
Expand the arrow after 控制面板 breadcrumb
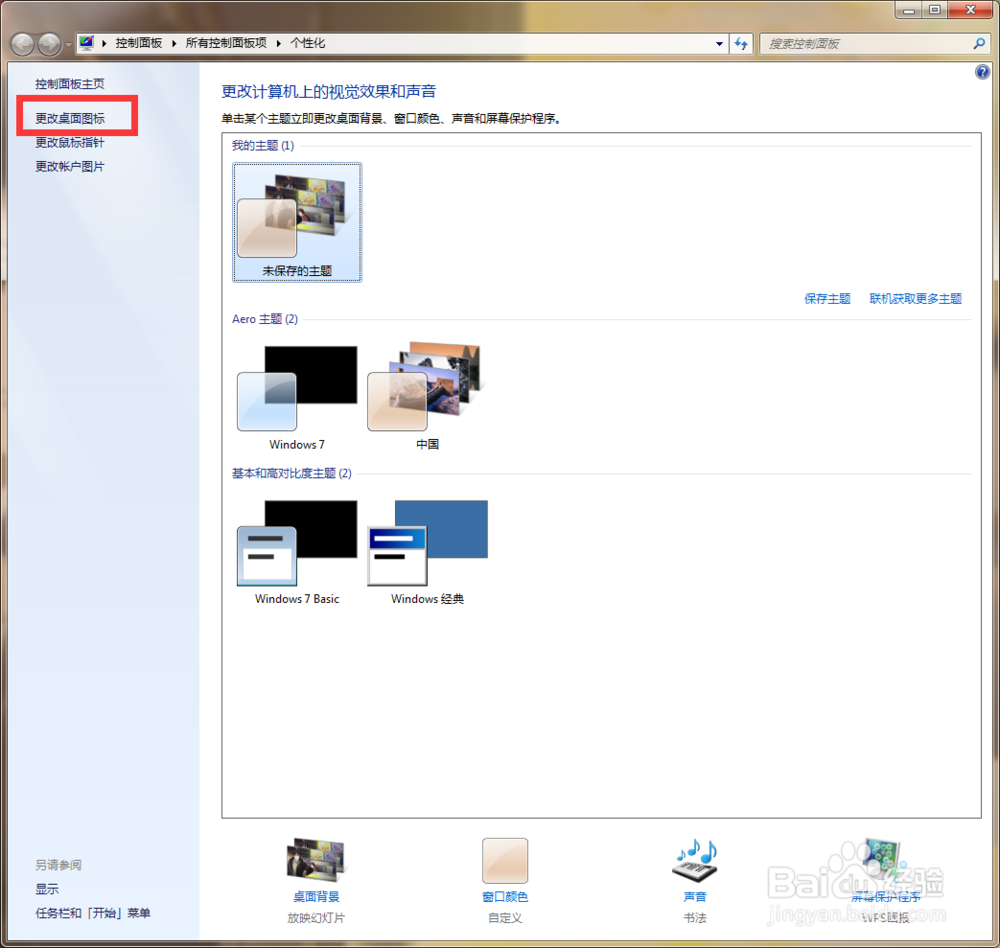173,43
